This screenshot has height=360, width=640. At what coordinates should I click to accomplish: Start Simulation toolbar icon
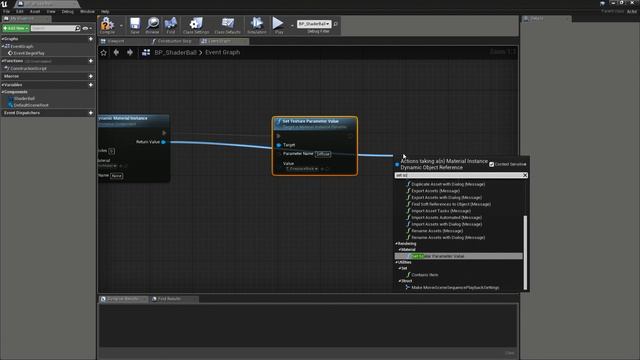257,24
